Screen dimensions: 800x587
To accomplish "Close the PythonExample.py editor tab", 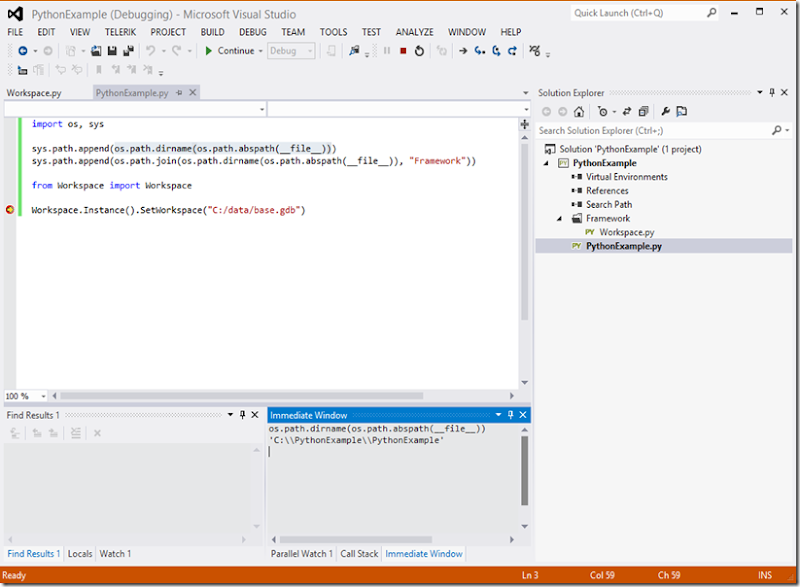I will [x=192, y=92].
